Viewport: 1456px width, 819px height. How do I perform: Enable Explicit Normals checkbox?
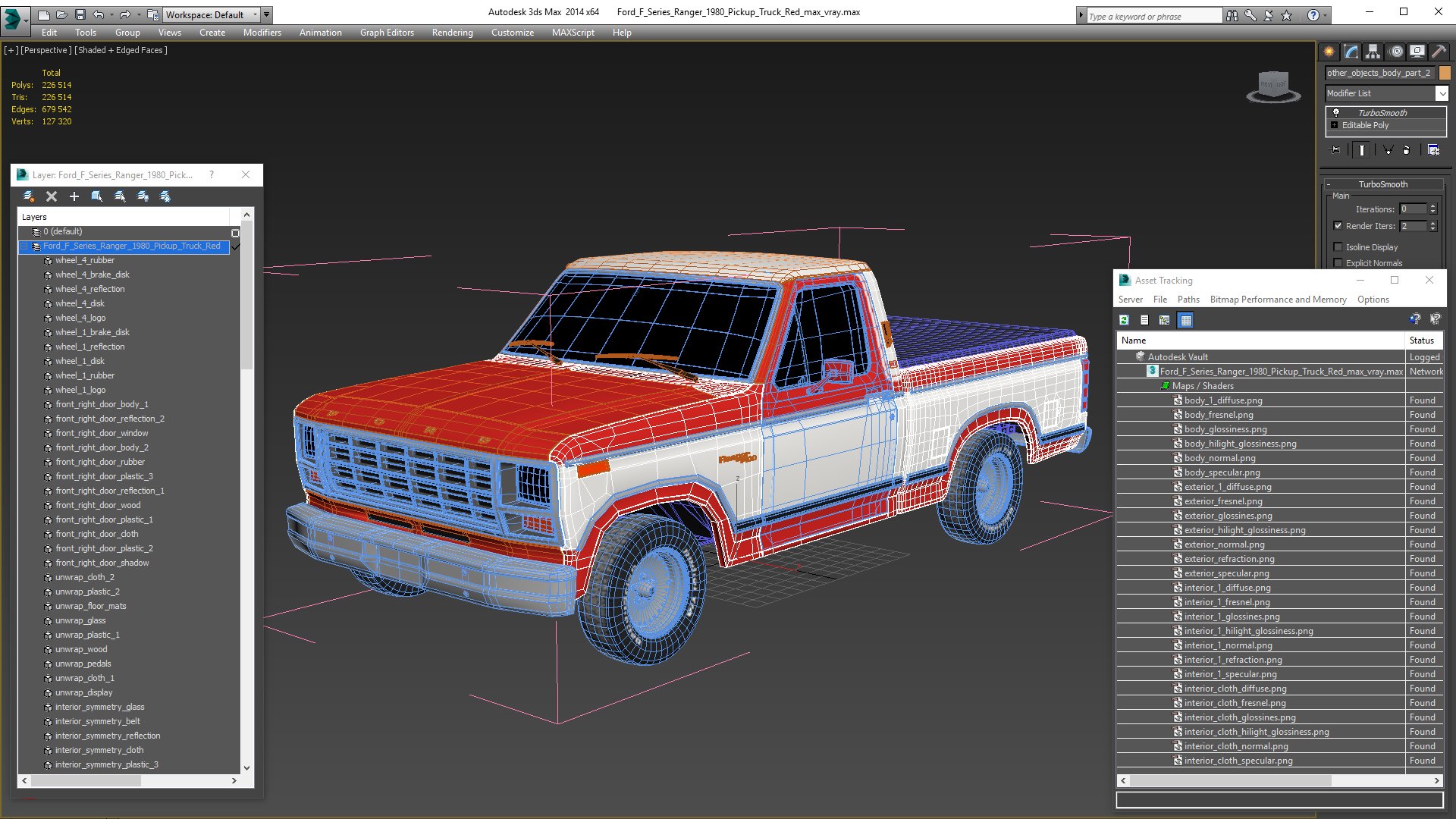click(1338, 263)
